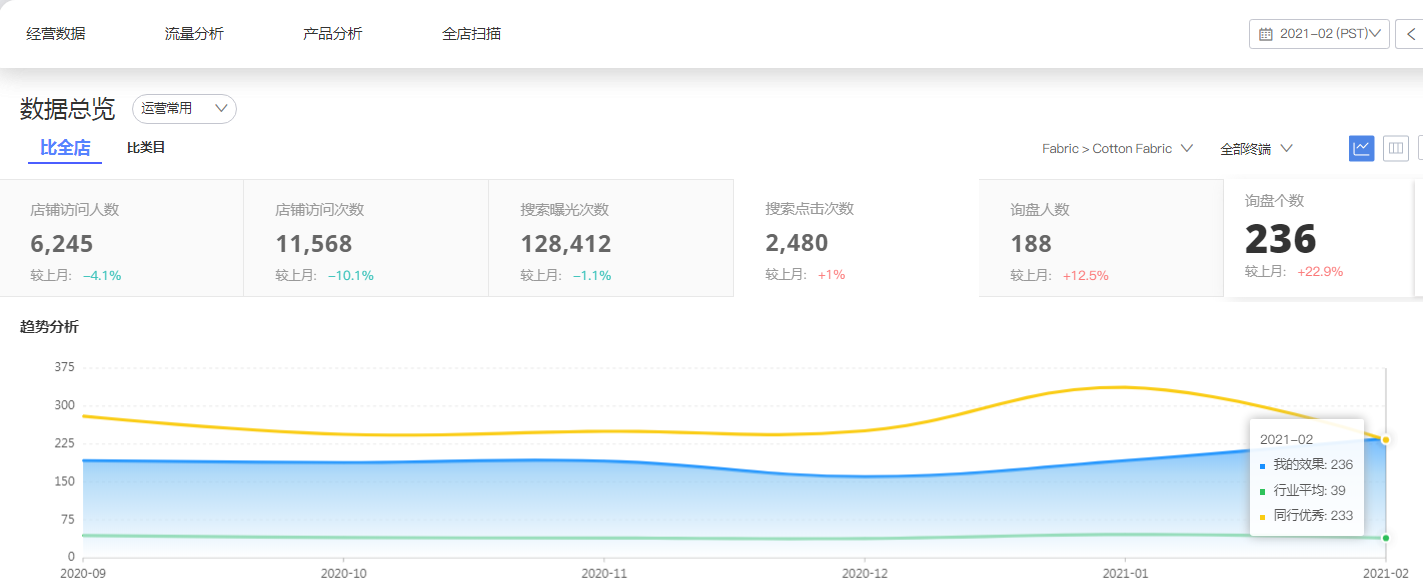Open the 全店扫描 menu
Image resolution: width=1423 pixels, height=586 pixels.
click(x=471, y=34)
